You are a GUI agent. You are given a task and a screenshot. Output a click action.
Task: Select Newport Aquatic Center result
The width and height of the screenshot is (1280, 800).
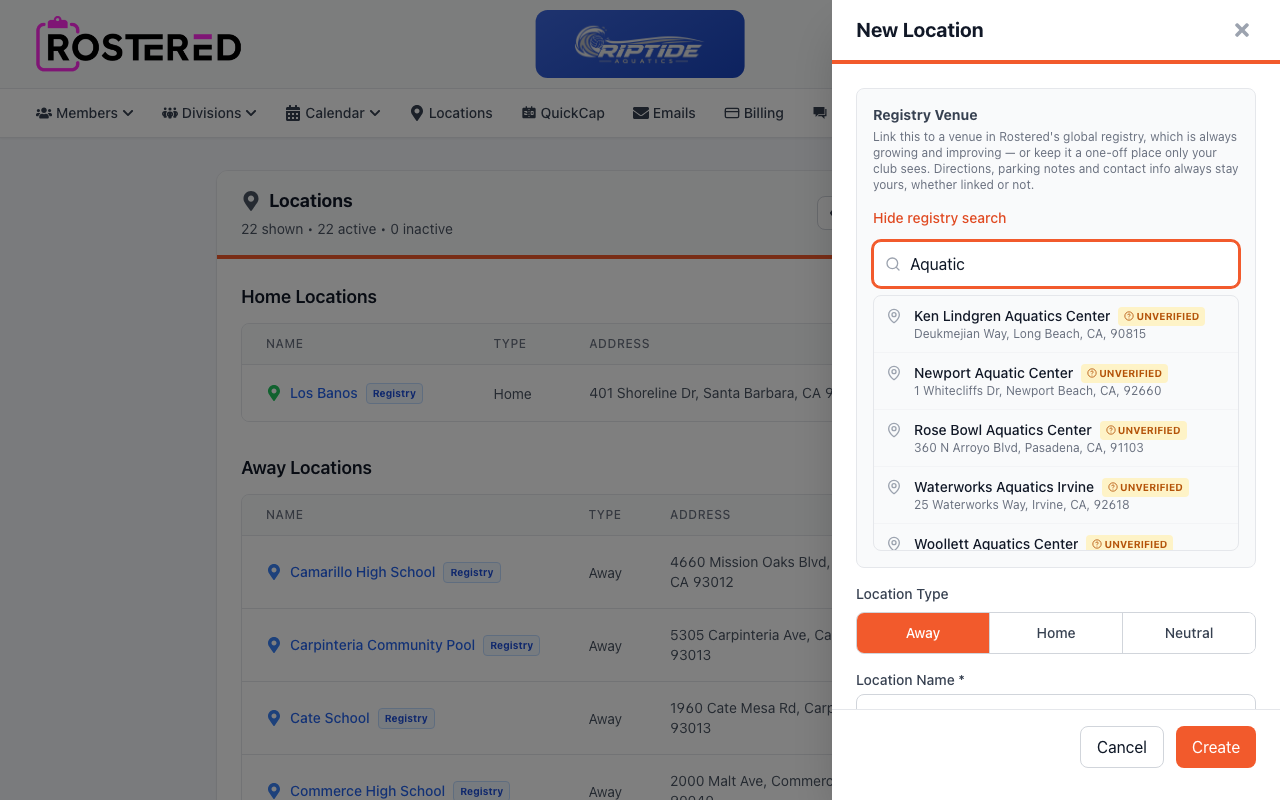(x=1056, y=381)
